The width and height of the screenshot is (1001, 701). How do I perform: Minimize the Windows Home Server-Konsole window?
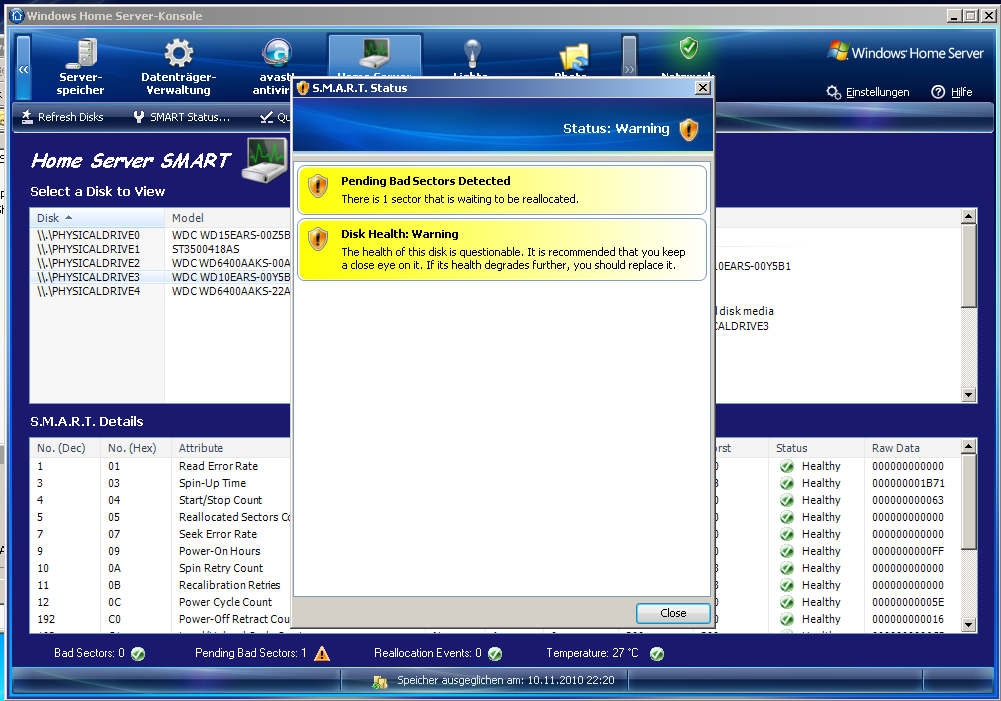coord(954,16)
